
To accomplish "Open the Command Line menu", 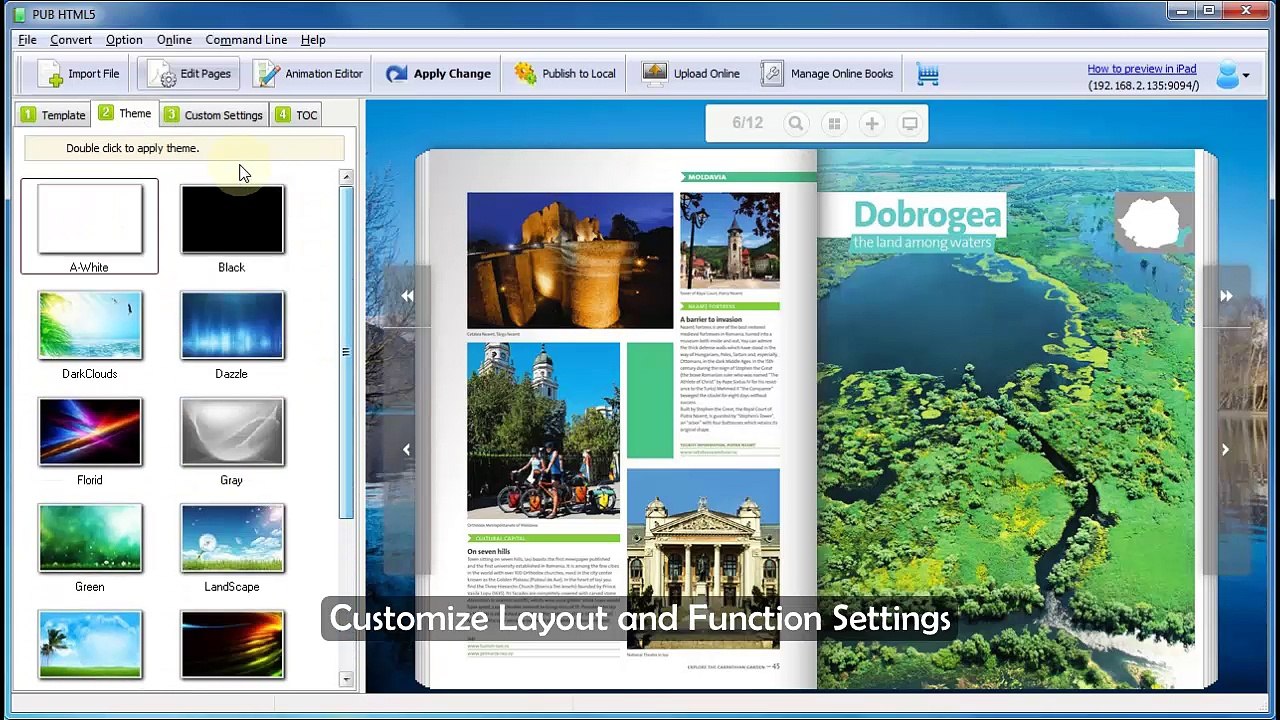I will tap(246, 40).
